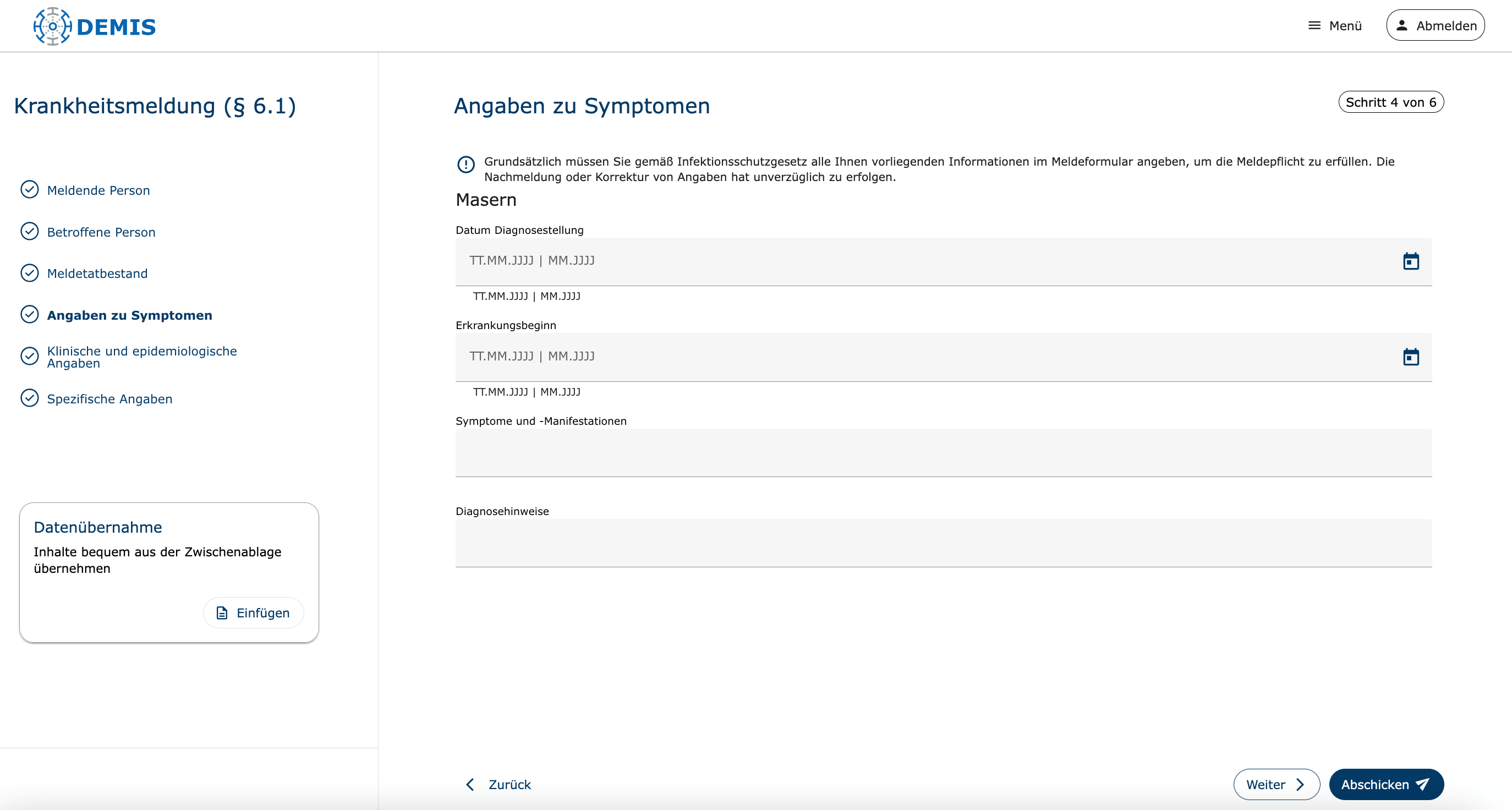Proceed with the Weiter button

[x=1276, y=784]
